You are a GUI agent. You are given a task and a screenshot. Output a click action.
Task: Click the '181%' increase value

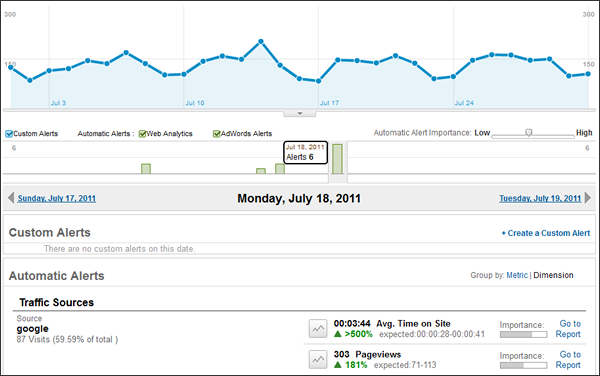[x=356, y=365]
